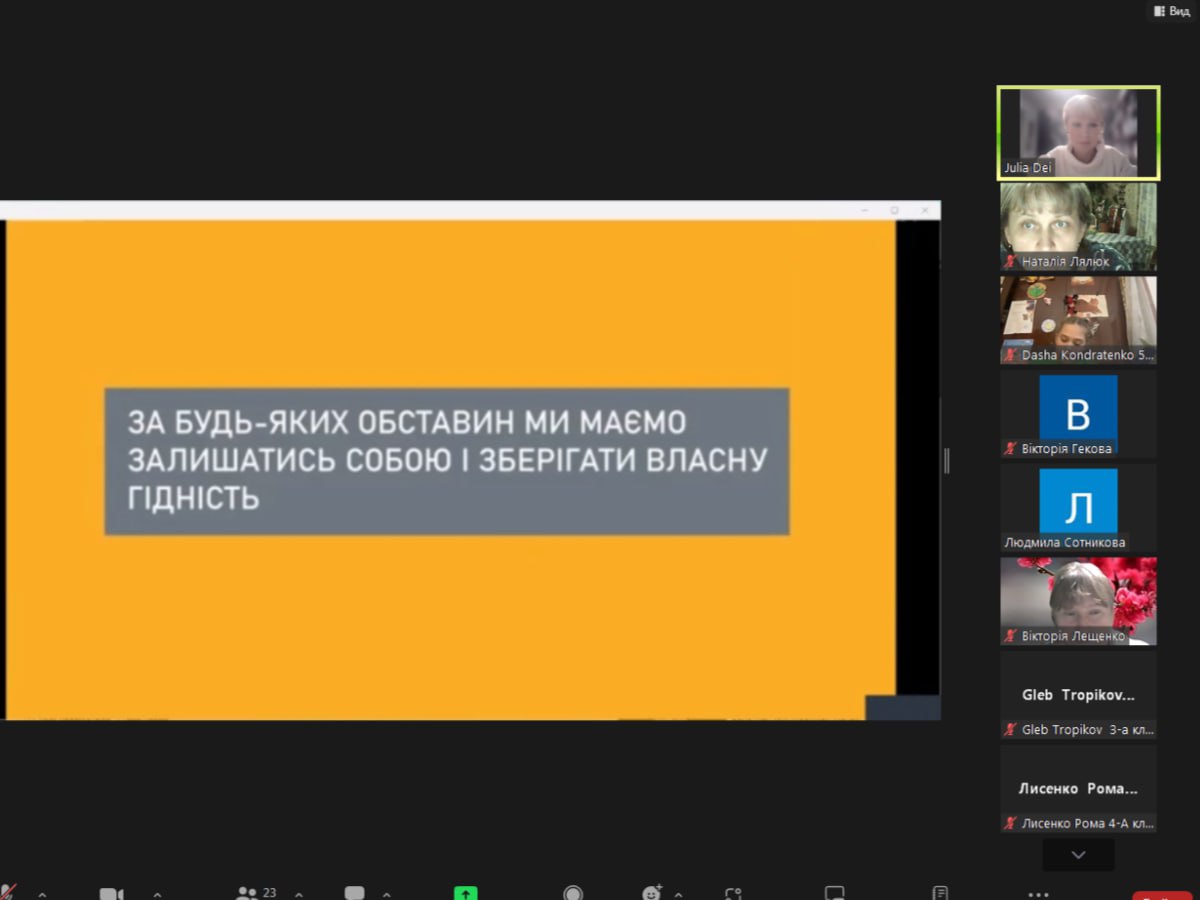This screenshot has width=1200, height=900.
Task: Open the chat panel
Action: pos(355,893)
